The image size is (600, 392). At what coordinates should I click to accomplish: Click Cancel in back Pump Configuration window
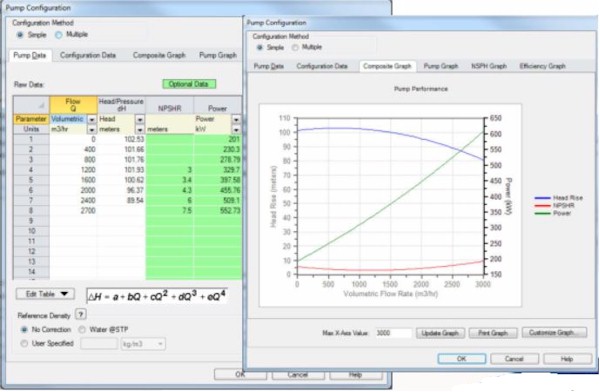(x=298, y=374)
